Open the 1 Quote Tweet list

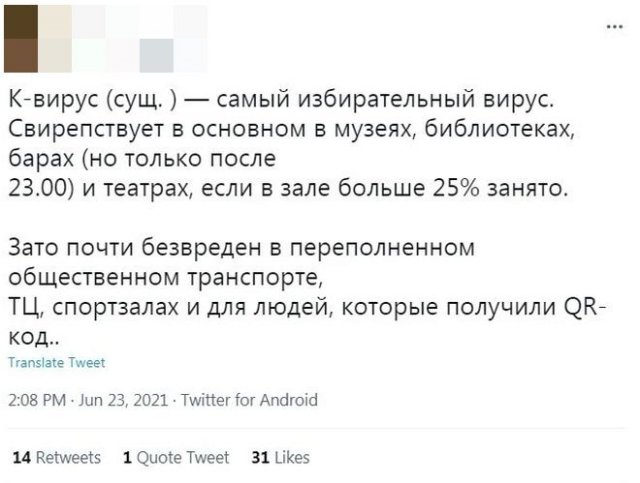coord(175,458)
